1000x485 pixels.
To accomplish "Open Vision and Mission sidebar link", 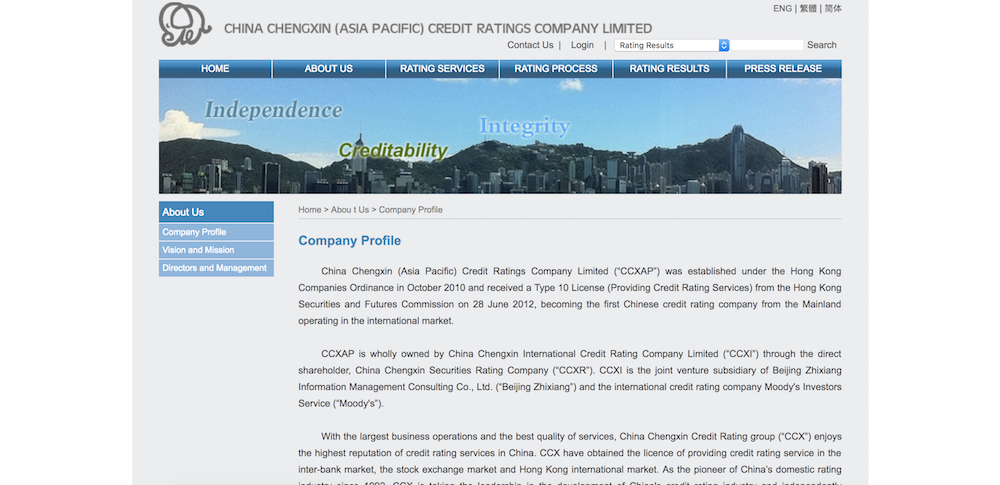I will pos(198,250).
